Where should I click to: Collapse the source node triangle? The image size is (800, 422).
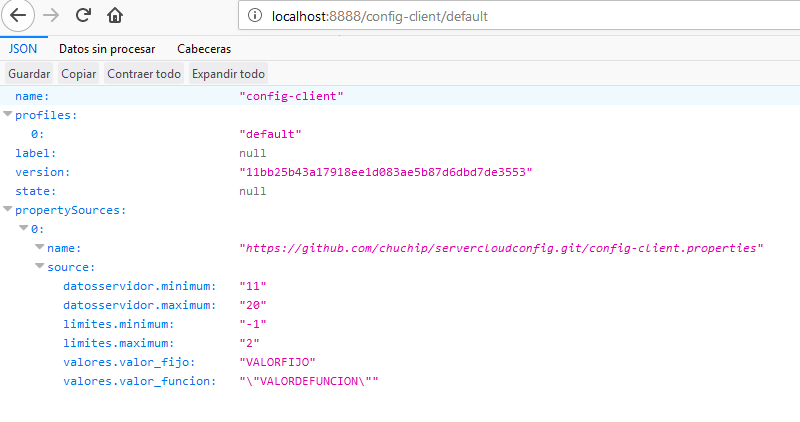40,267
